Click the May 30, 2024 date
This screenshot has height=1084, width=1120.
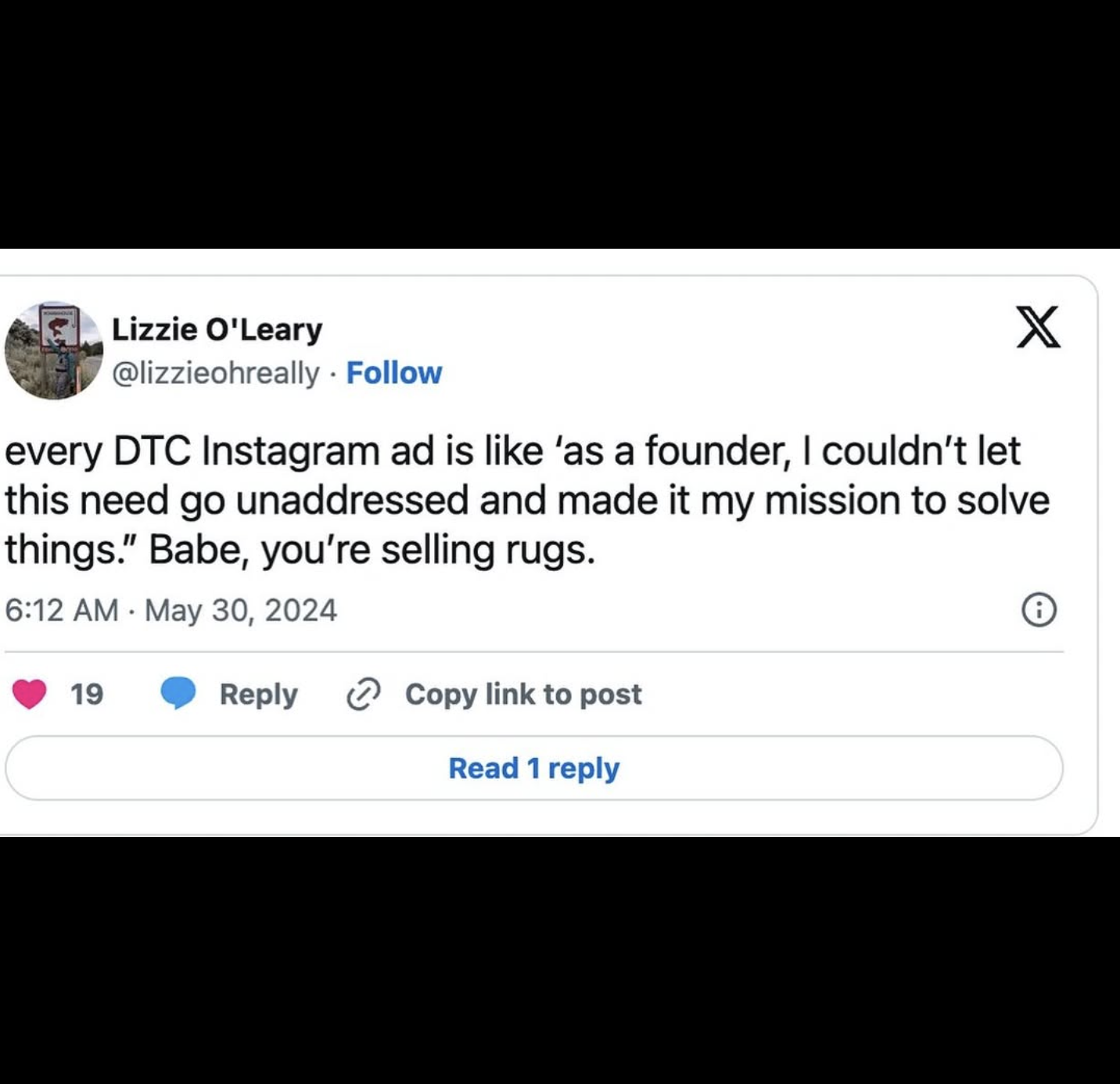tap(241, 610)
